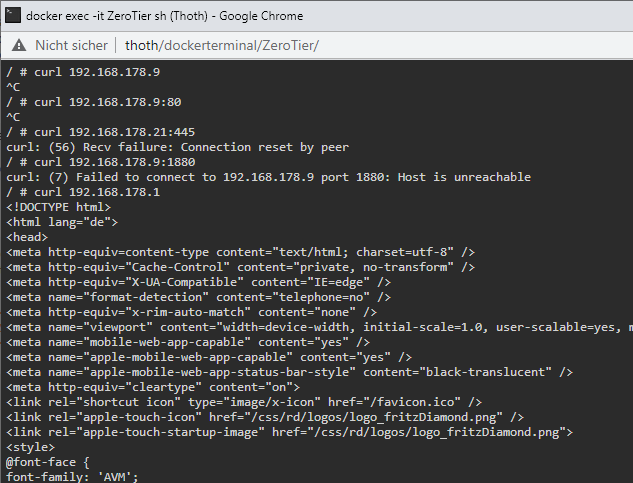Viewport: 633px width, 483px height.
Task: Click the font-family 'AVM' line
Action: point(72,477)
